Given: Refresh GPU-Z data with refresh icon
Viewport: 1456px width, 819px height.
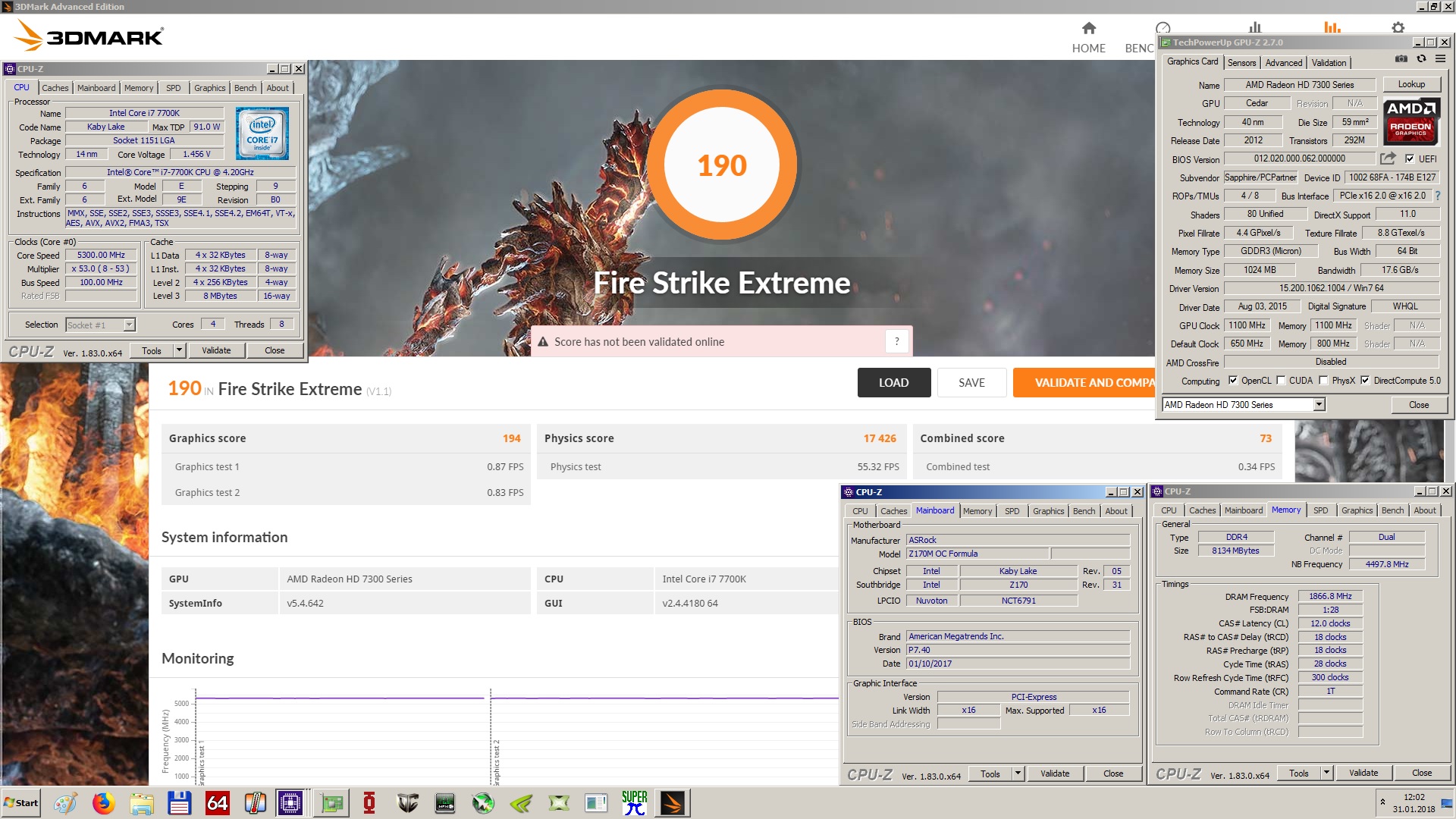Looking at the screenshot, I should [1421, 58].
